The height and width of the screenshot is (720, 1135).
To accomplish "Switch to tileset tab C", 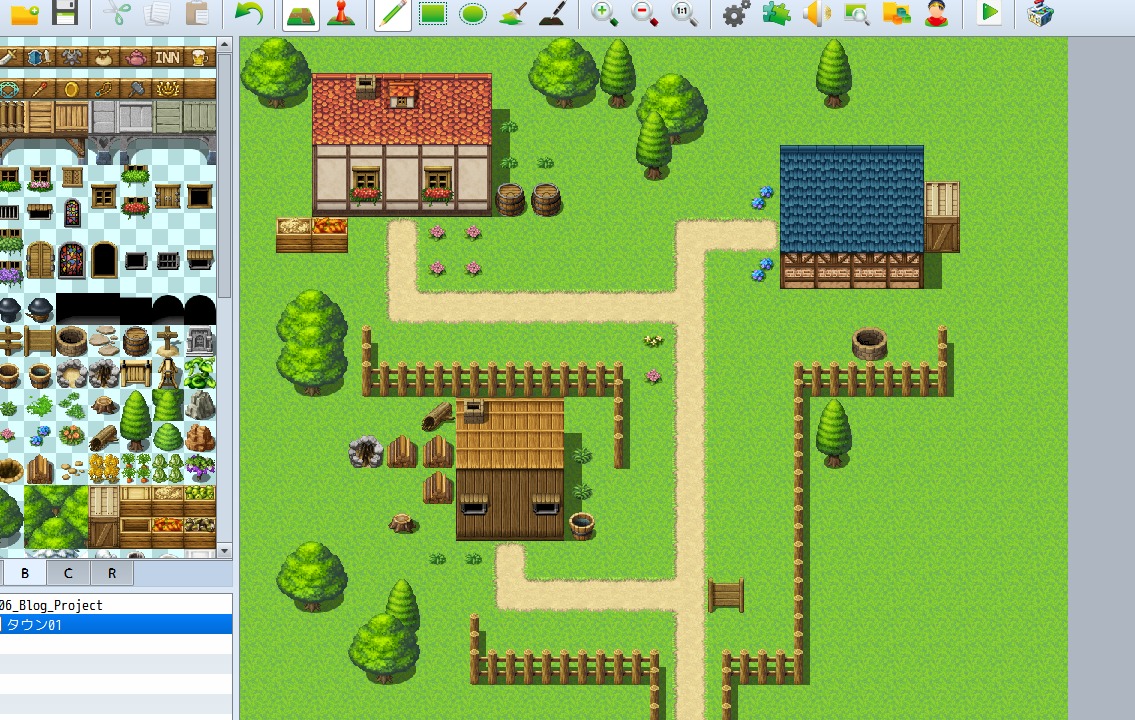I will click(68, 573).
